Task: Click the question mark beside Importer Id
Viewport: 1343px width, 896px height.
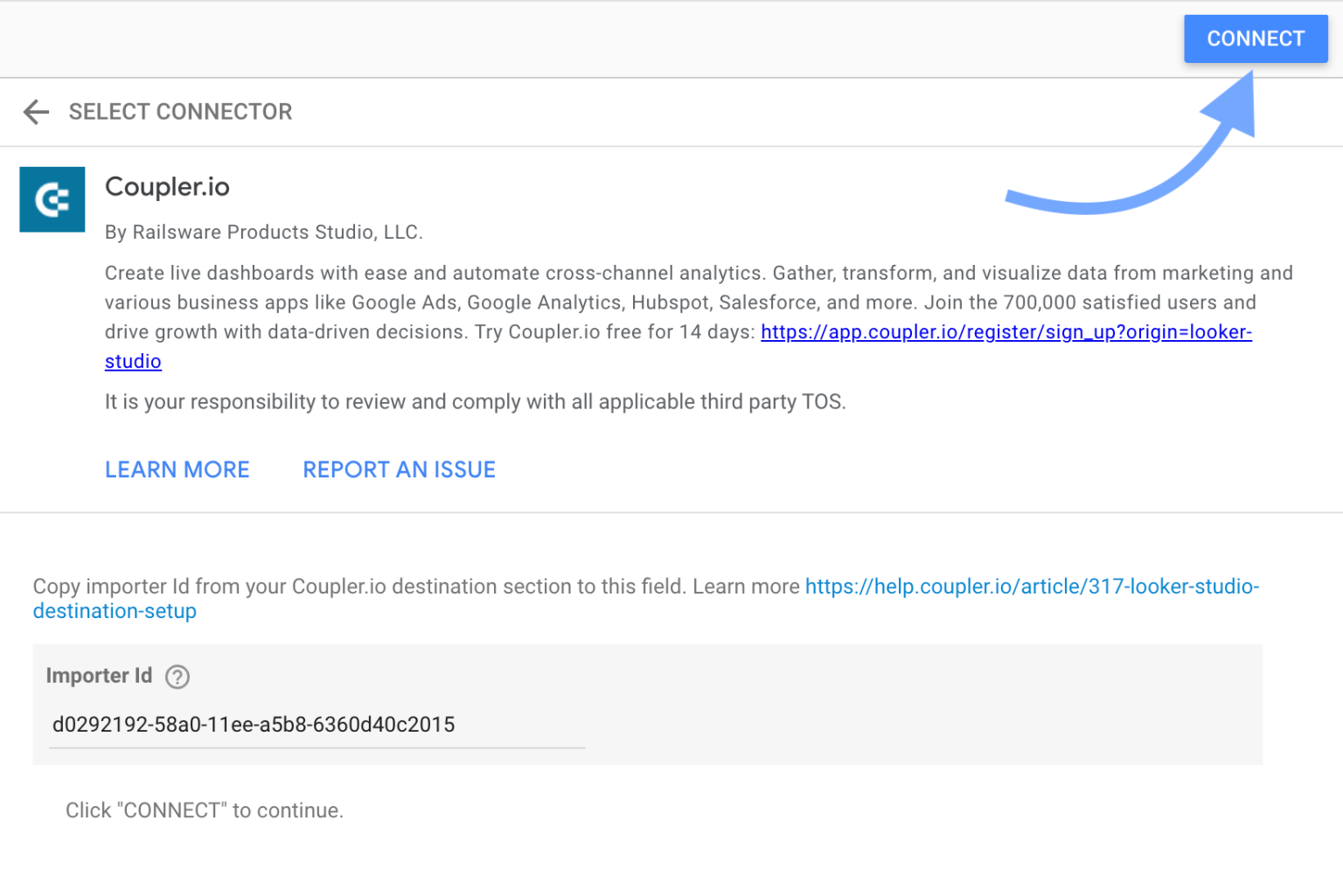Action: pos(177,677)
